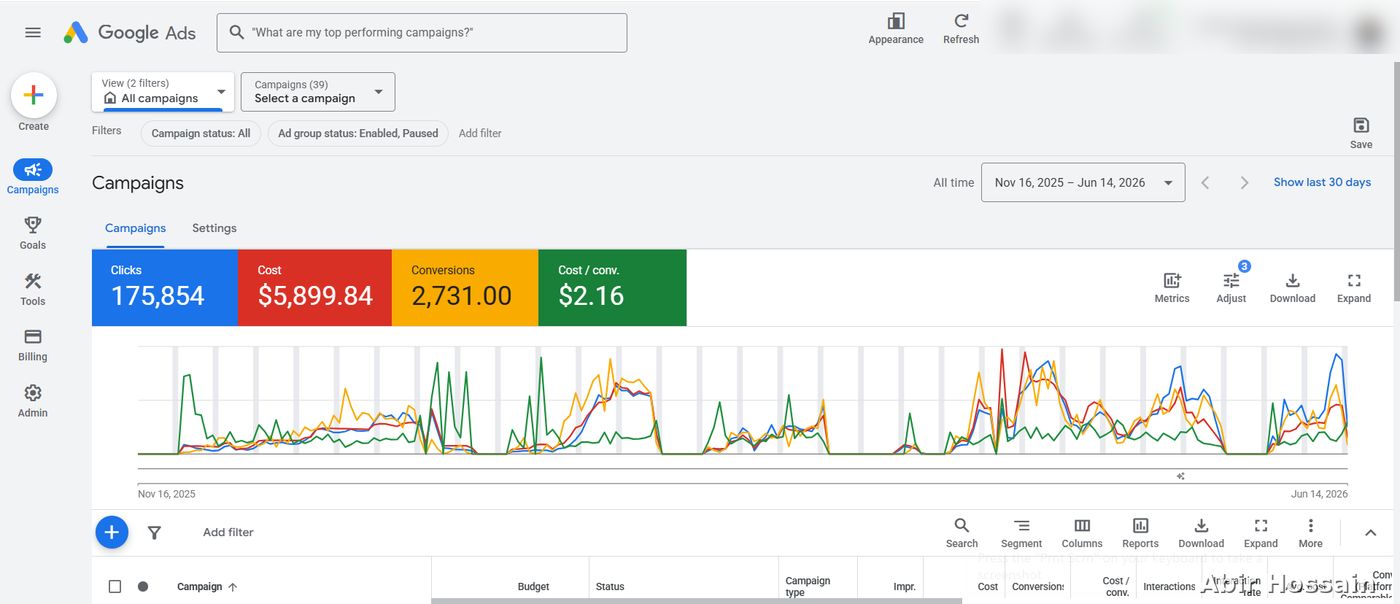Click Campaign status: All filter chip

tap(201, 133)
